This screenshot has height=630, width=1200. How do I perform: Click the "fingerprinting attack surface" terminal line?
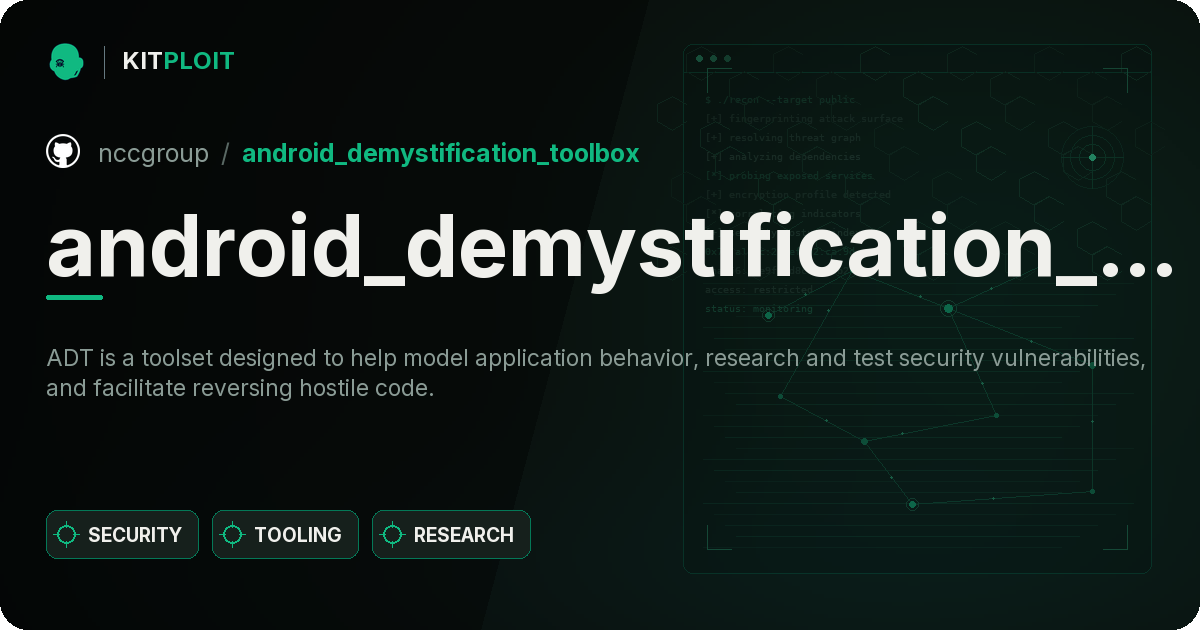[803, 119]
